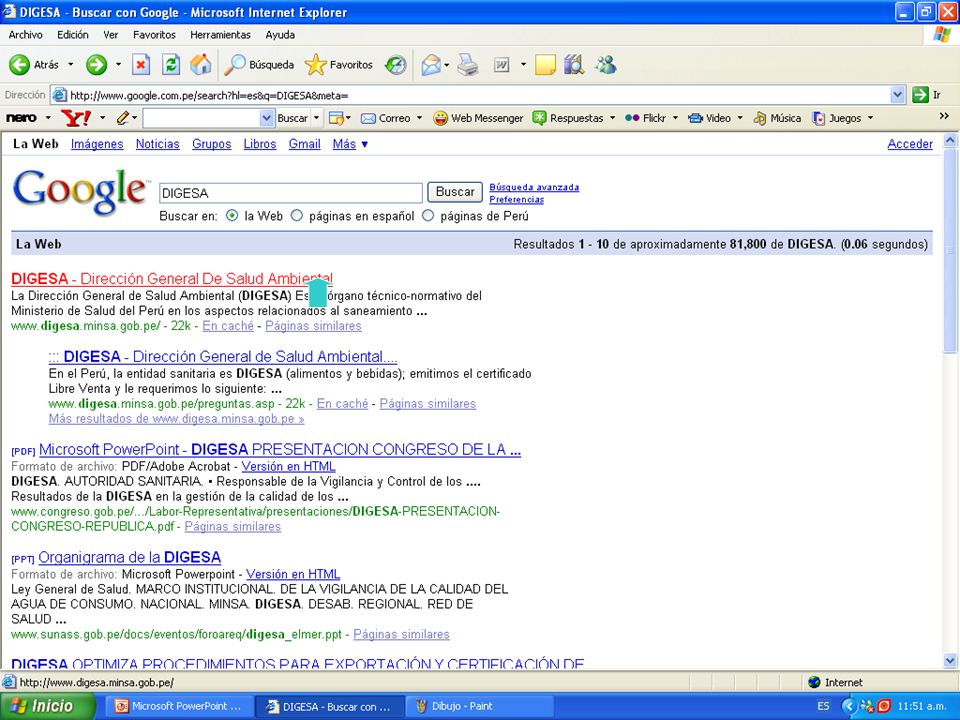Print the page with the printer icon

(x=468, y=64)
